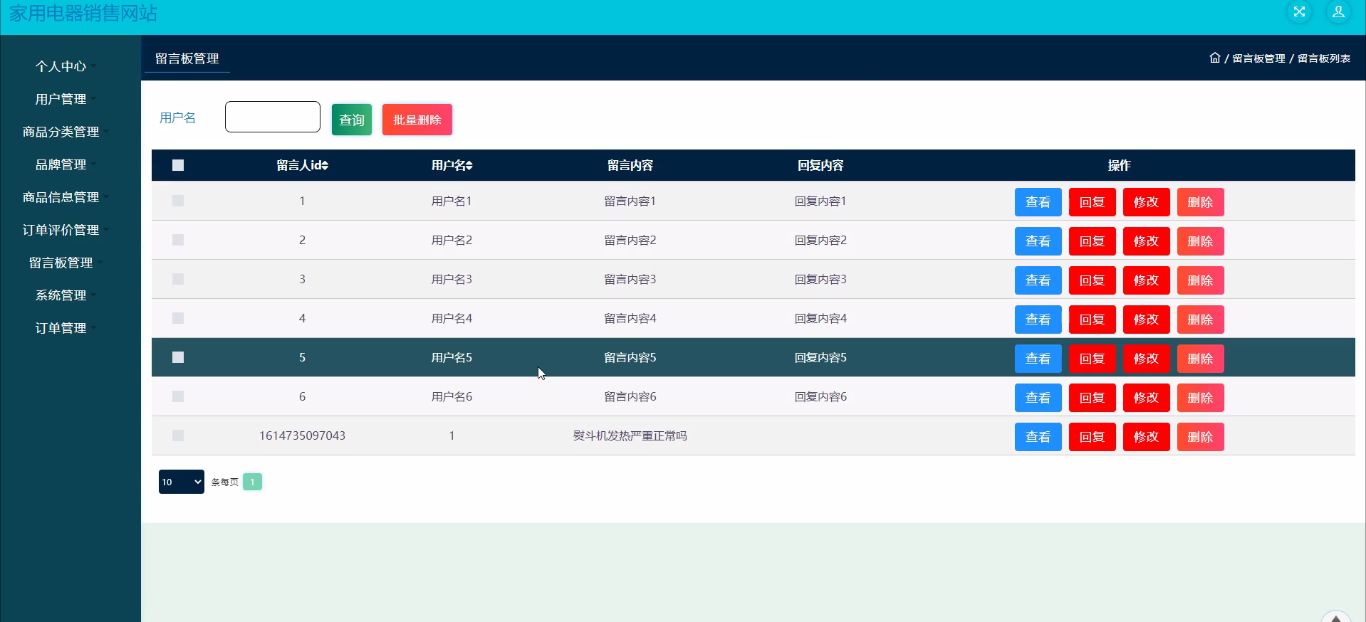Click the 留言板管理 breadcrumb link
The image size is (1366, 622).
point(1258,59)
